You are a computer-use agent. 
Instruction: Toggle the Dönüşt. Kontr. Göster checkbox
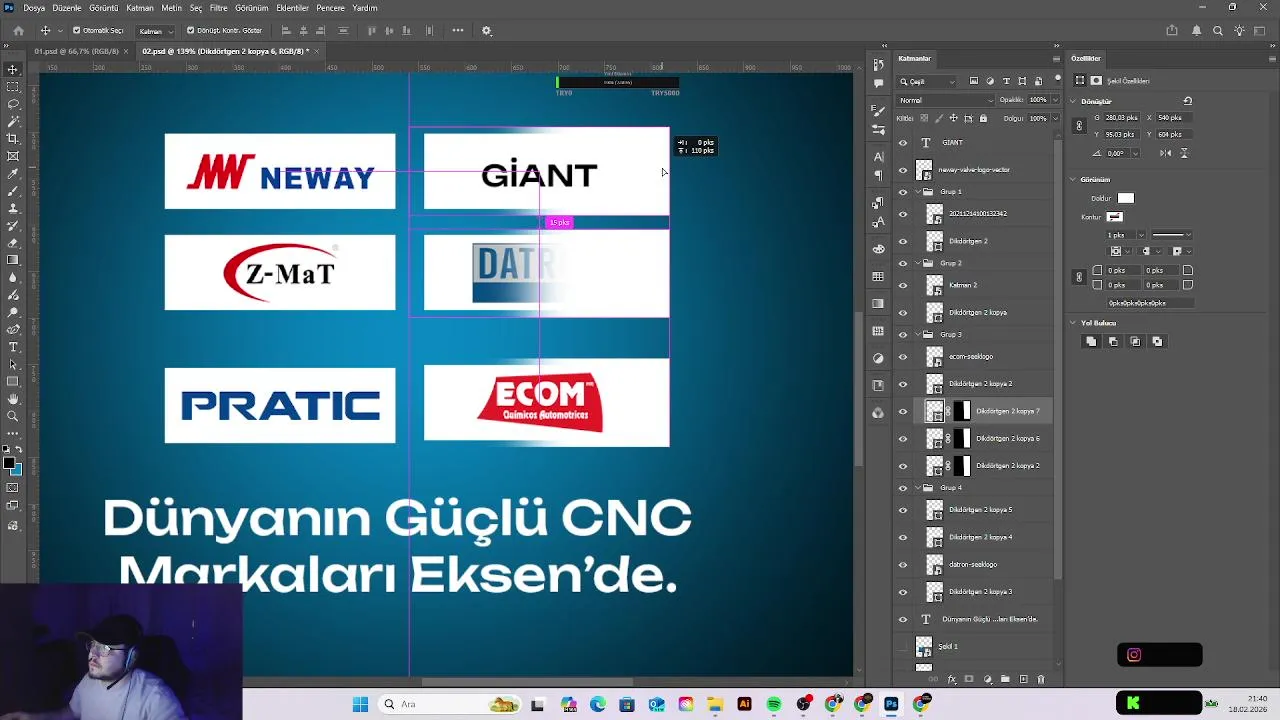tap(190, 31)
